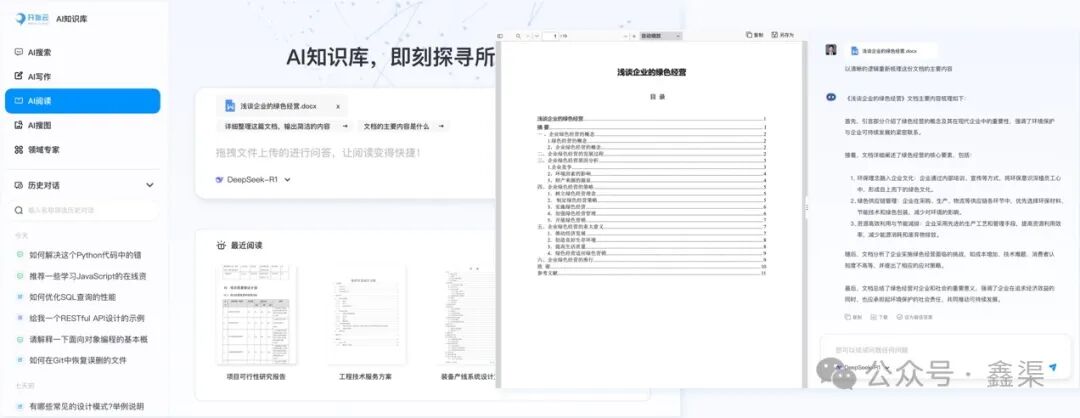The height and width of the screenshot is (418, 1080).
Task: Click the Word file icon of uploaded docx
Action: pyautogui.click(x=230, y=106)
